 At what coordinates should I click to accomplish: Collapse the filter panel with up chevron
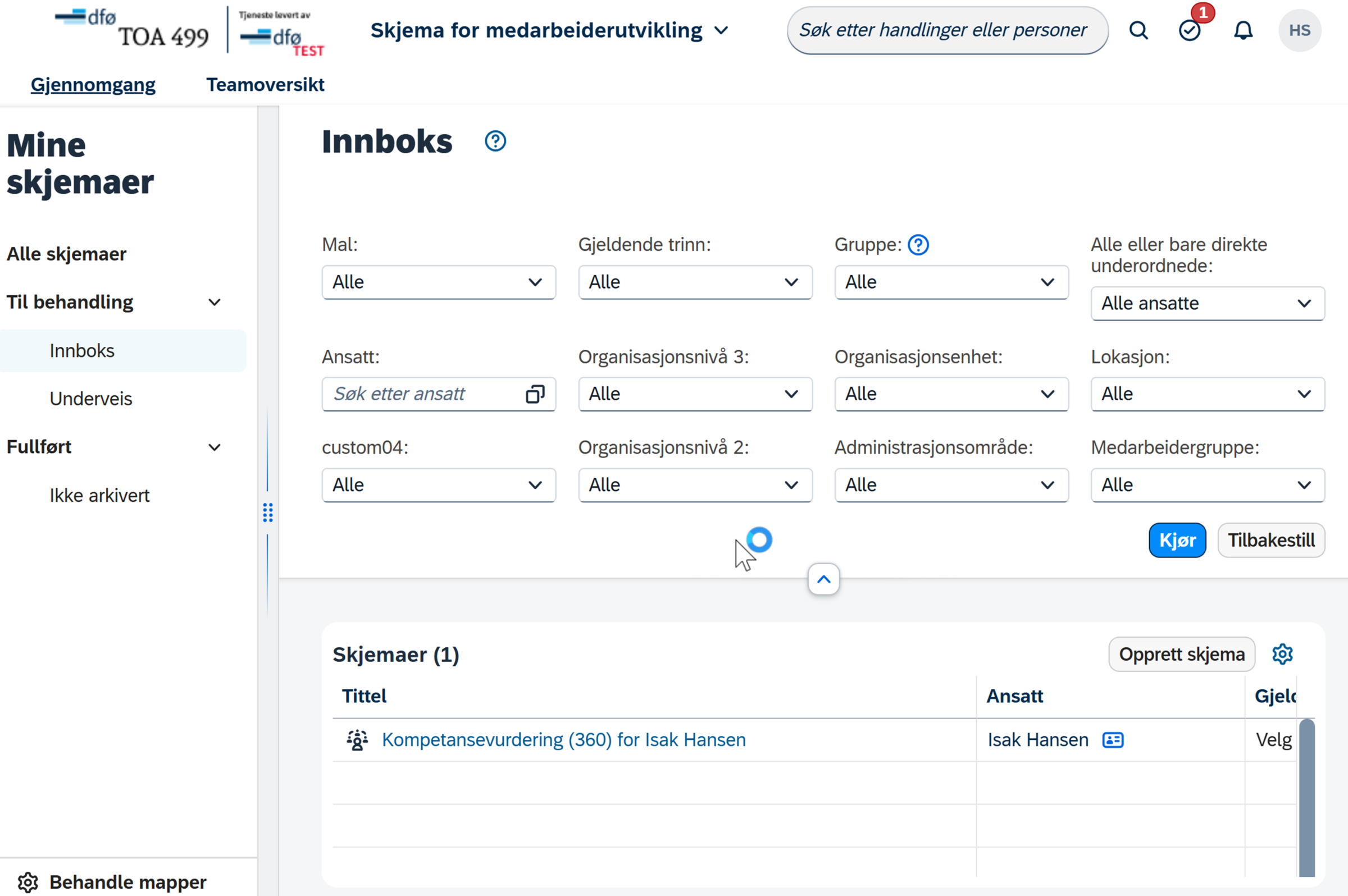pyautogui.click(x=823, y=579)
